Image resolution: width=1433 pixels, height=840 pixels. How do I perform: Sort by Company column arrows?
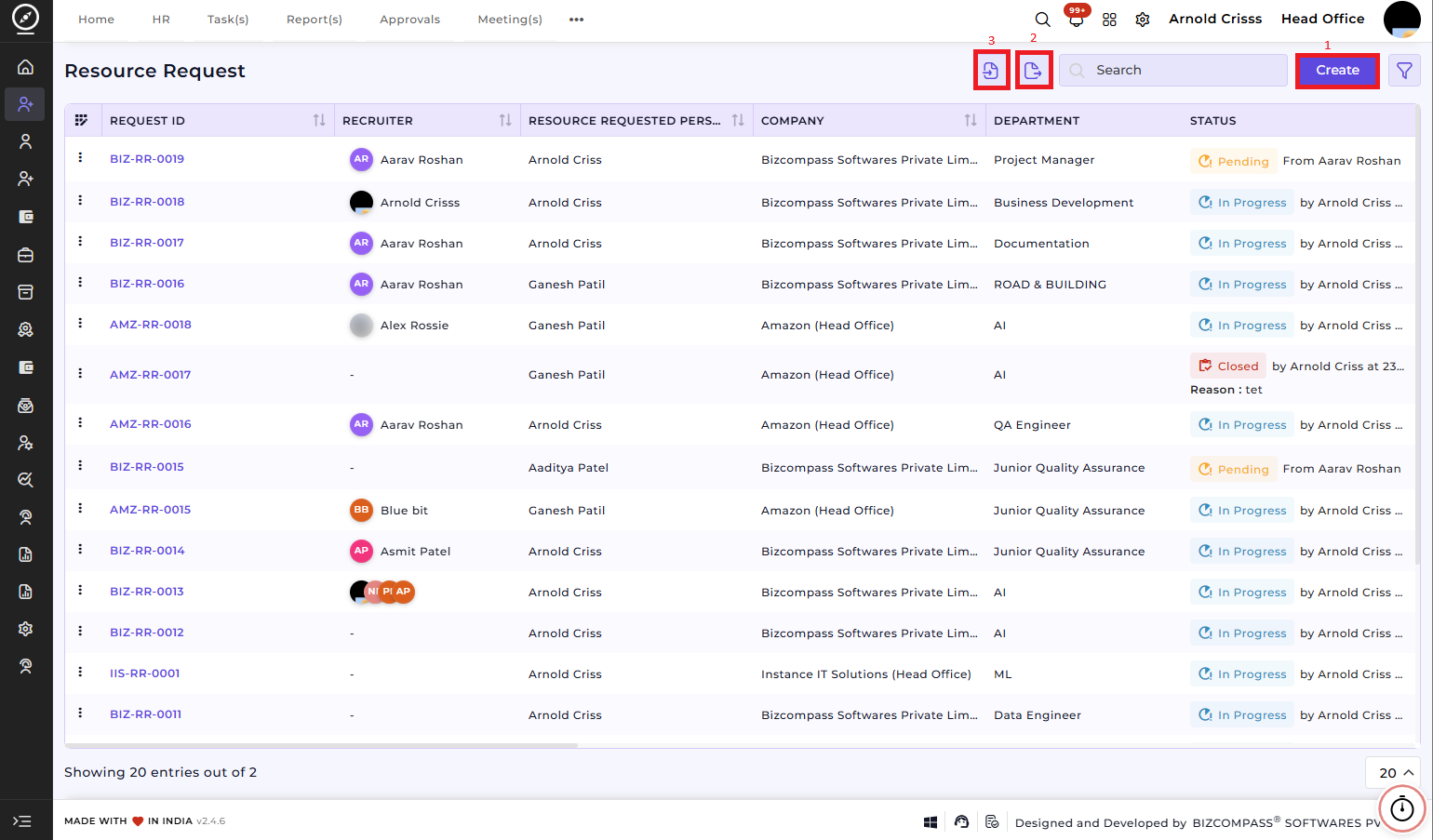pos(971,120)
